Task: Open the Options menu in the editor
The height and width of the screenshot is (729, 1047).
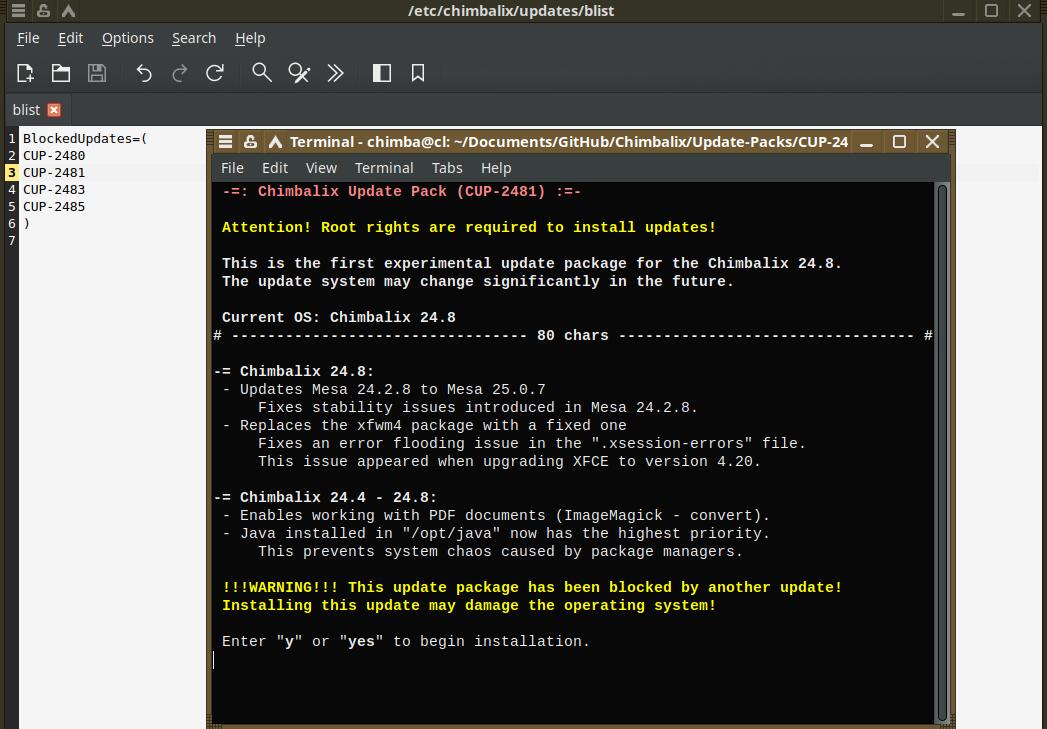Action: [128, 38]
